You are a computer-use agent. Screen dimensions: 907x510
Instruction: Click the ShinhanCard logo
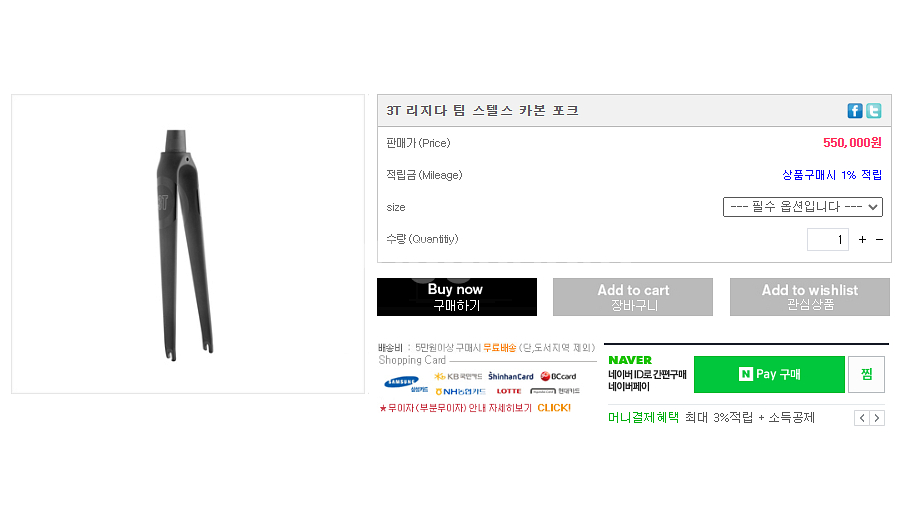(x=510, y=377)
